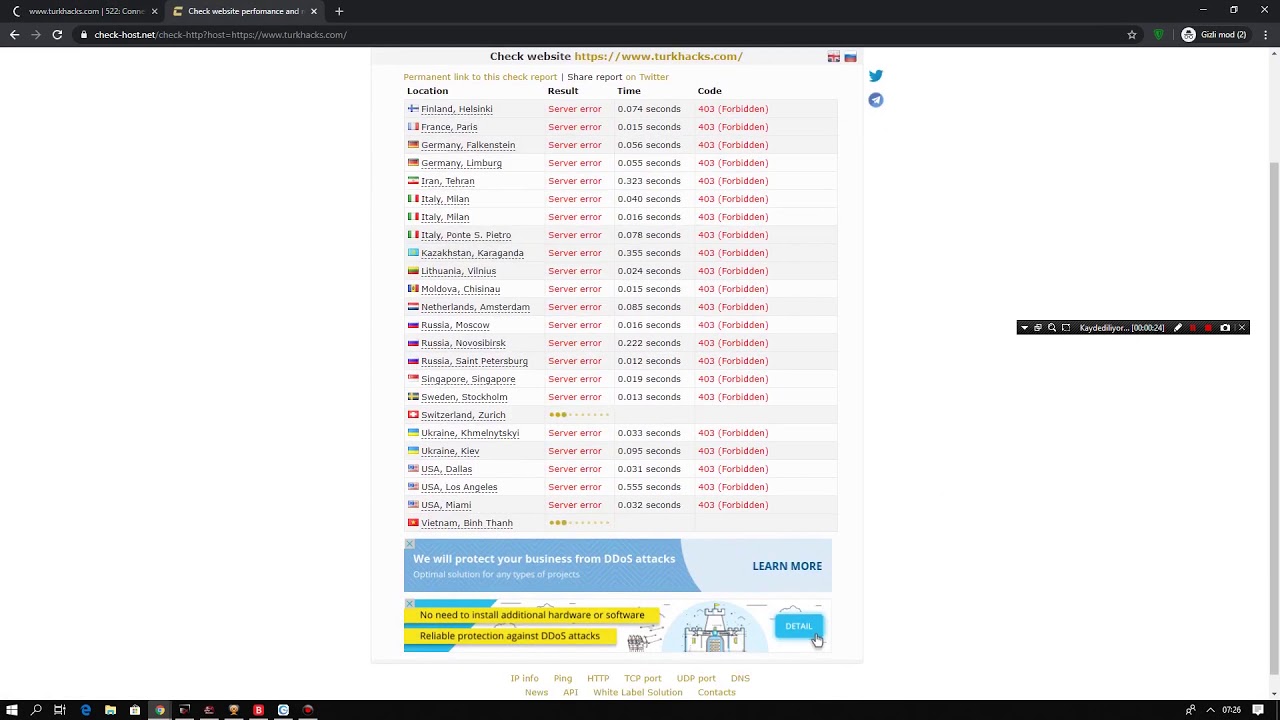Close the Check website performance tab
The width and height of the screenshot is (1280, 720).
tap(314, 11)
